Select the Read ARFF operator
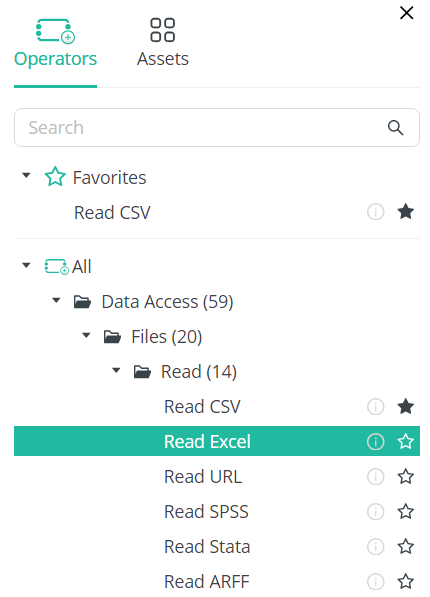Image resolution: width=430 pixels, height=597 pixels. (x=206, y=581)
